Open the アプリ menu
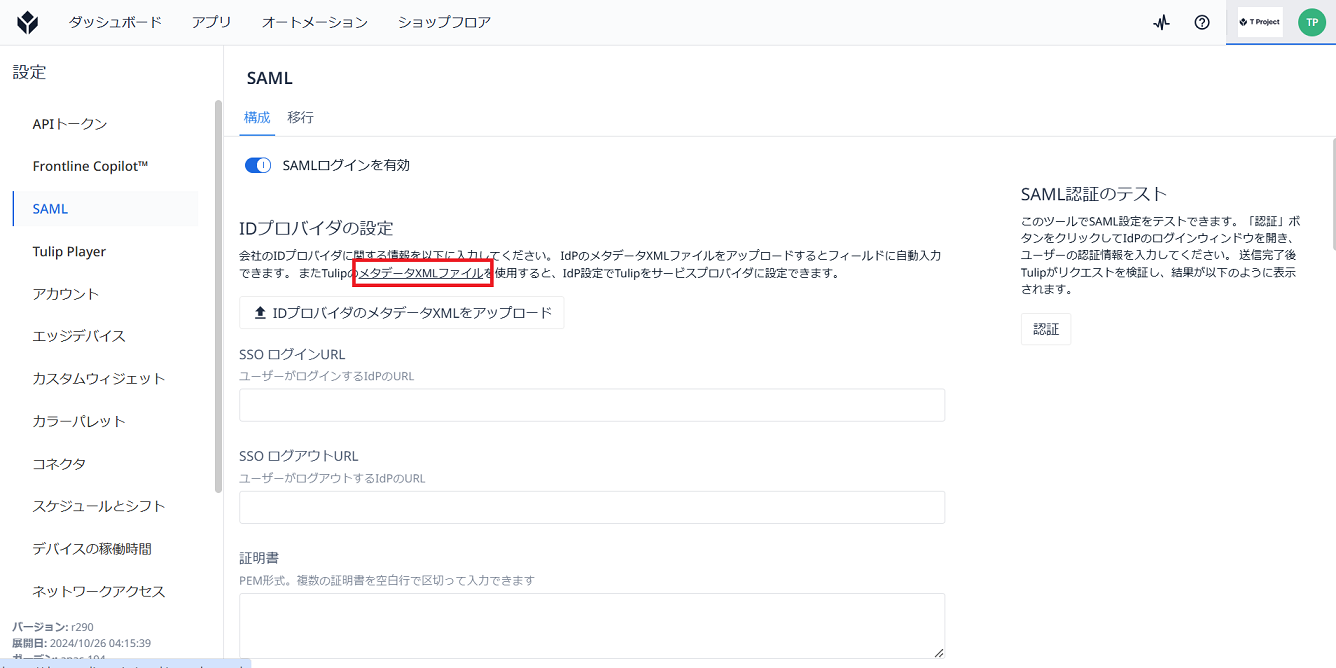 coord(212,22)
